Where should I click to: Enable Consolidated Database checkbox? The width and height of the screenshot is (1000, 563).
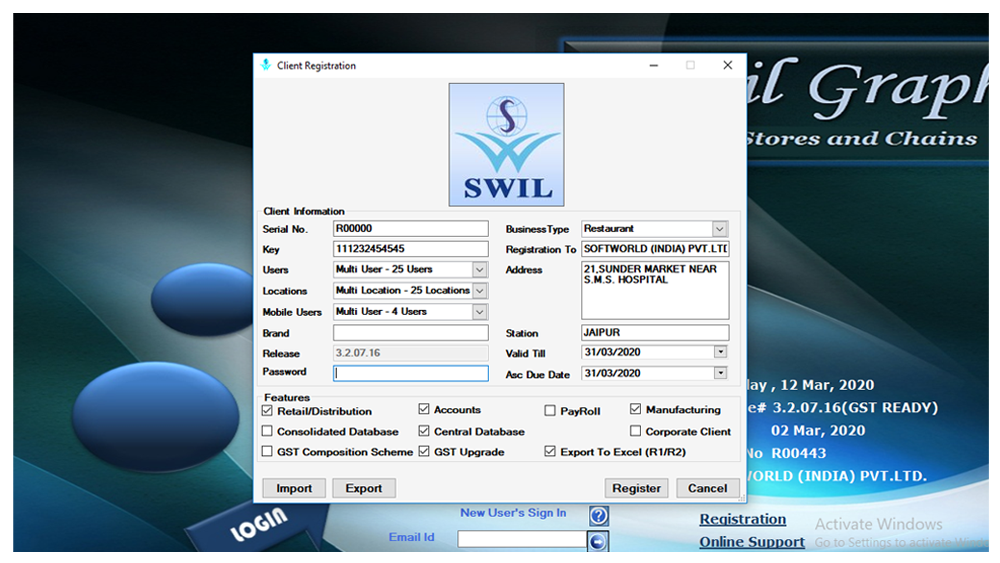(267, 431)
